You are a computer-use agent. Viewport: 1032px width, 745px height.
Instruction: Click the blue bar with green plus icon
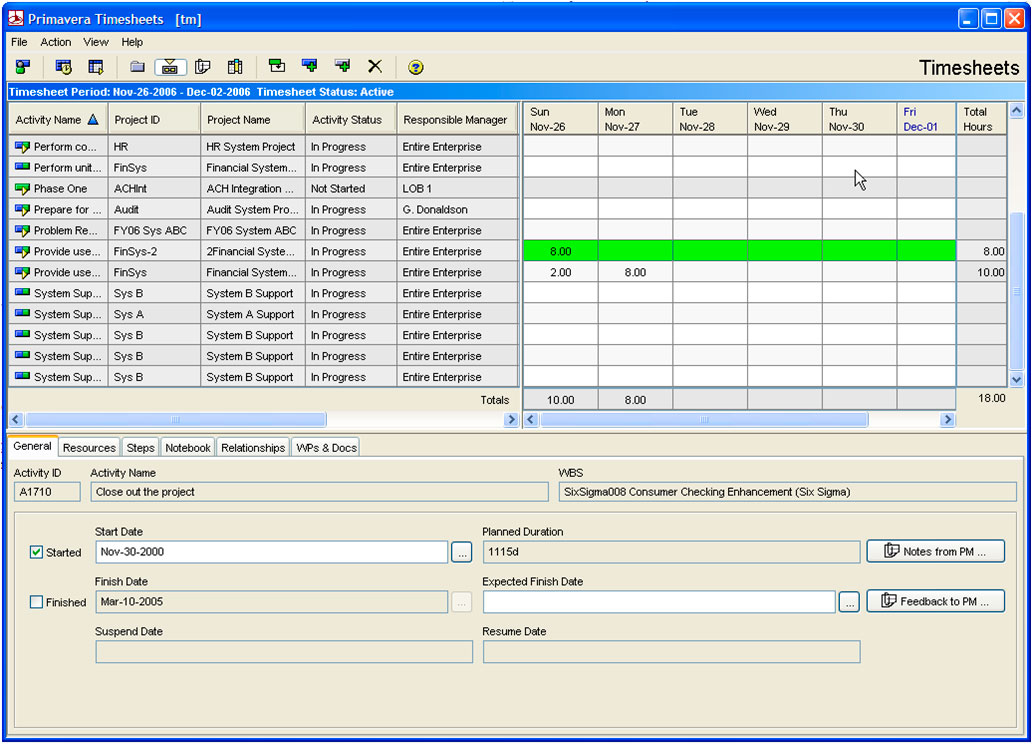point(309,66)
